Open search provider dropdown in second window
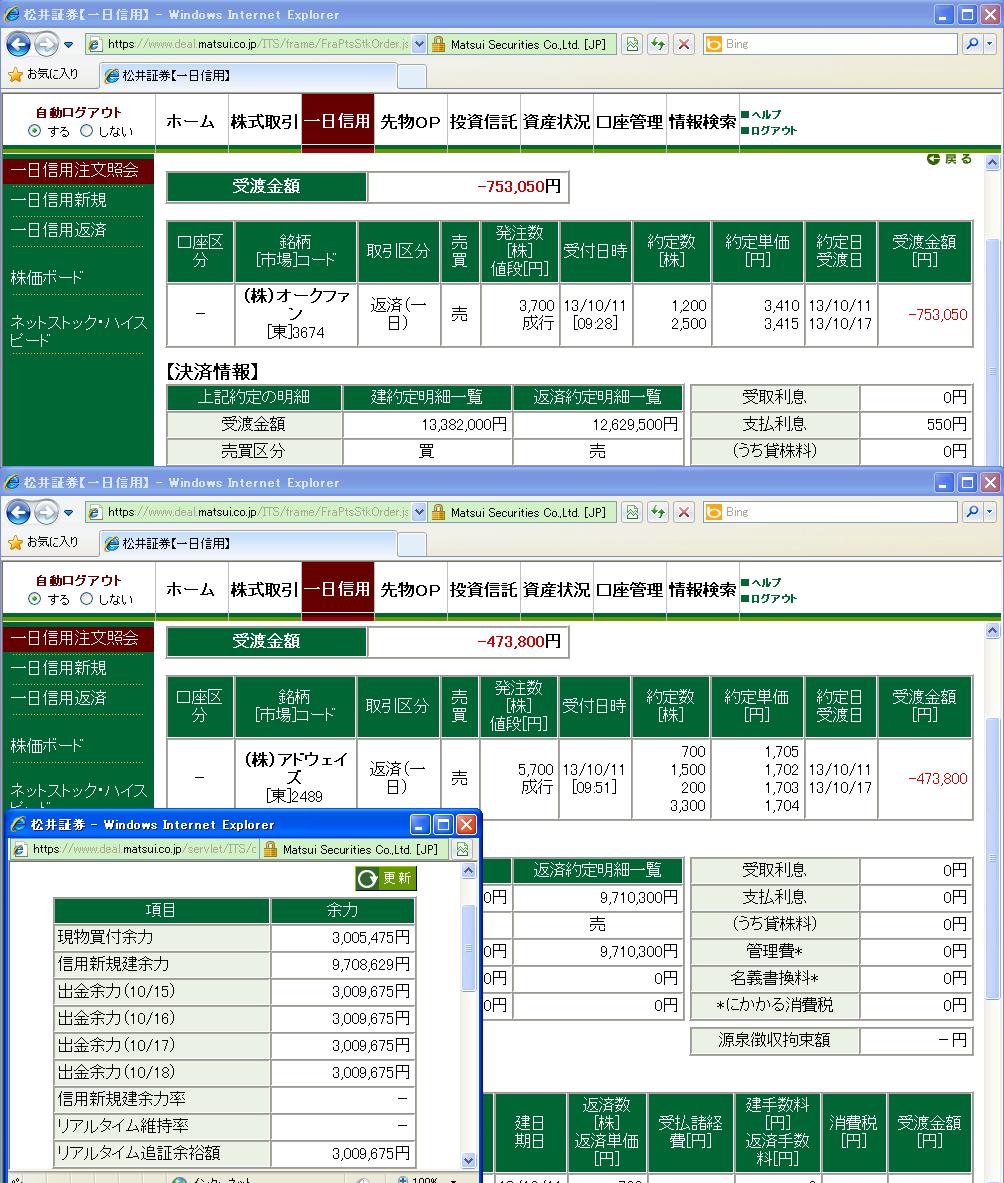 click(990, 512)
